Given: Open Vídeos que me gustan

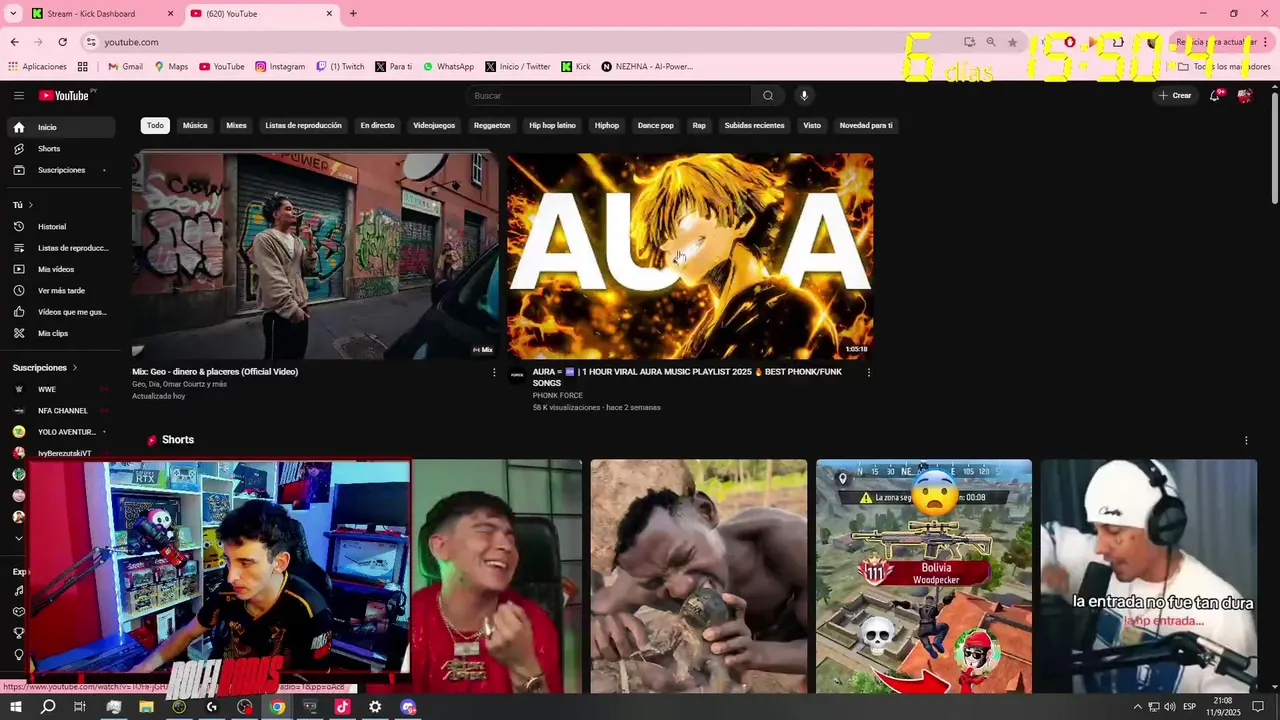Looking at the screenshot, I should click(x=61, y=312).
